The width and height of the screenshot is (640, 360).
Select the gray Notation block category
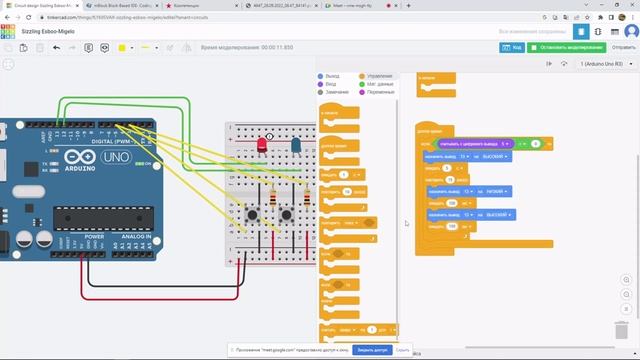(333, 92)
